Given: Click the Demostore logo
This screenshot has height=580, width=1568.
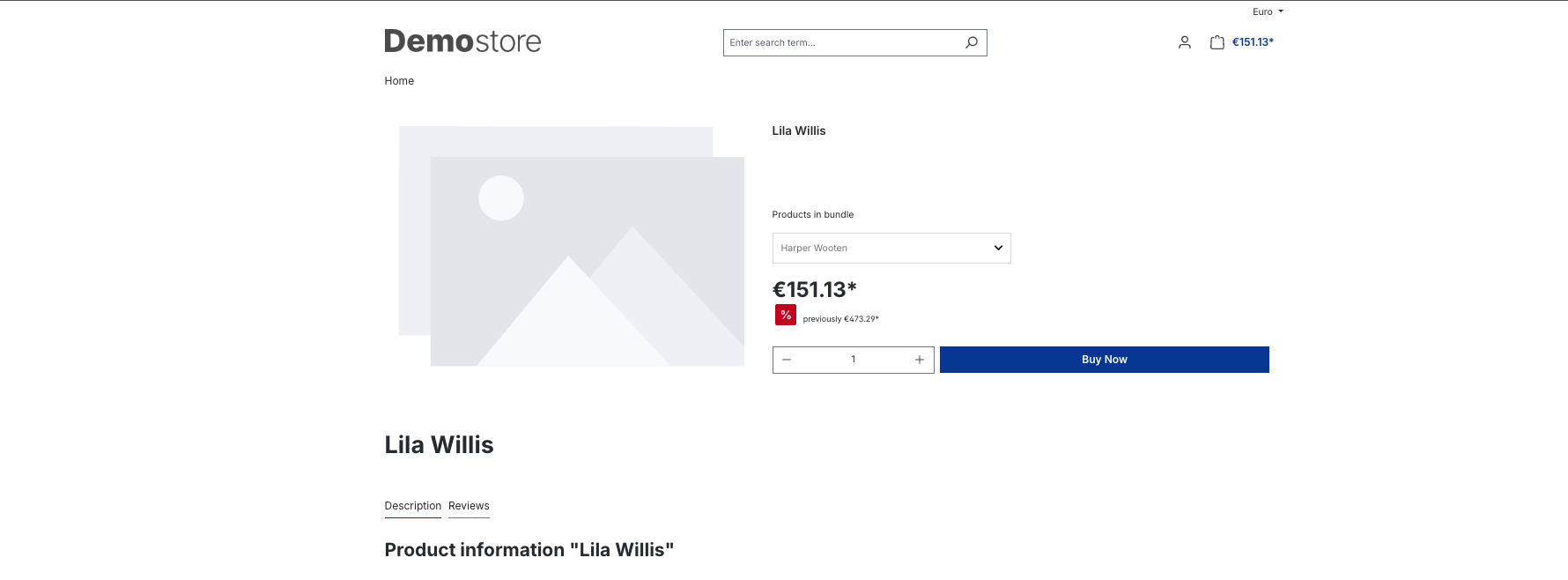Looking at the screenshot, I should (462, 41).
